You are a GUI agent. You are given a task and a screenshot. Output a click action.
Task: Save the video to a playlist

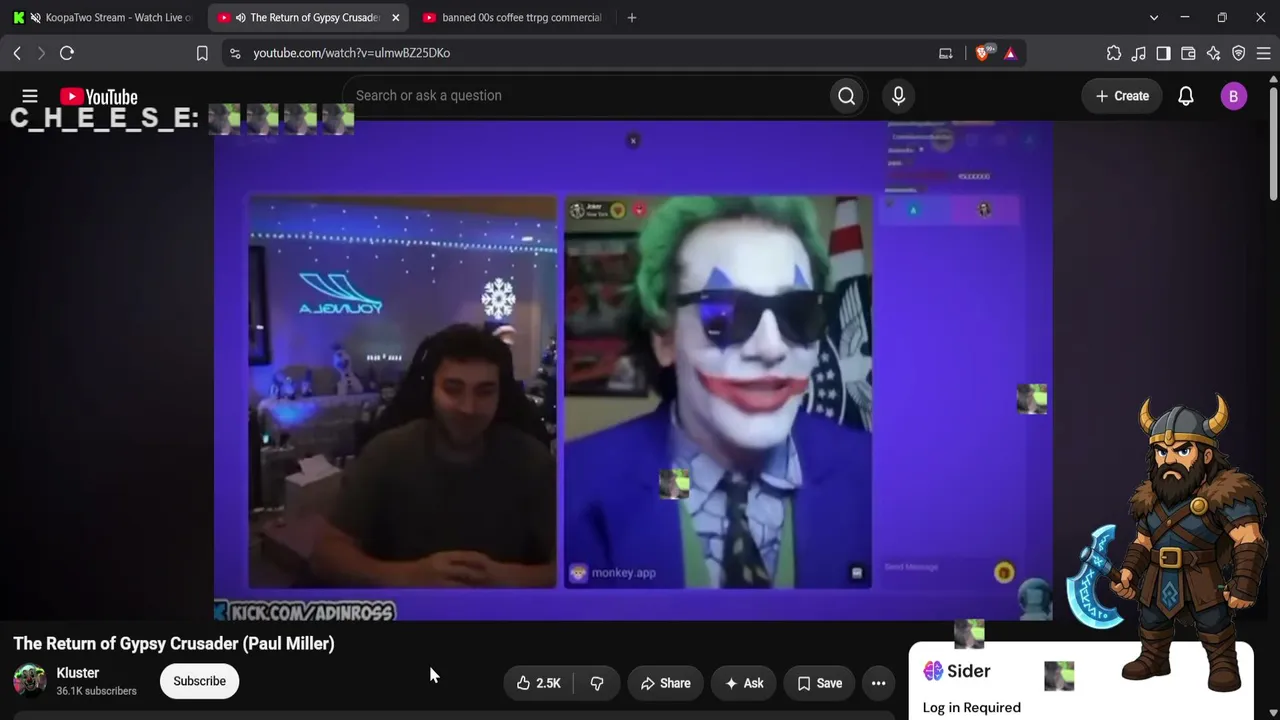819,683
